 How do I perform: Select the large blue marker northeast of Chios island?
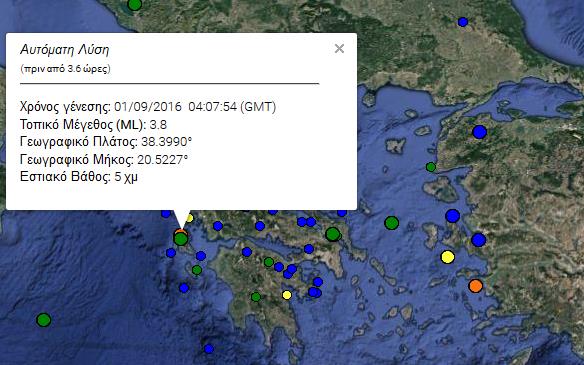[453, 216]
